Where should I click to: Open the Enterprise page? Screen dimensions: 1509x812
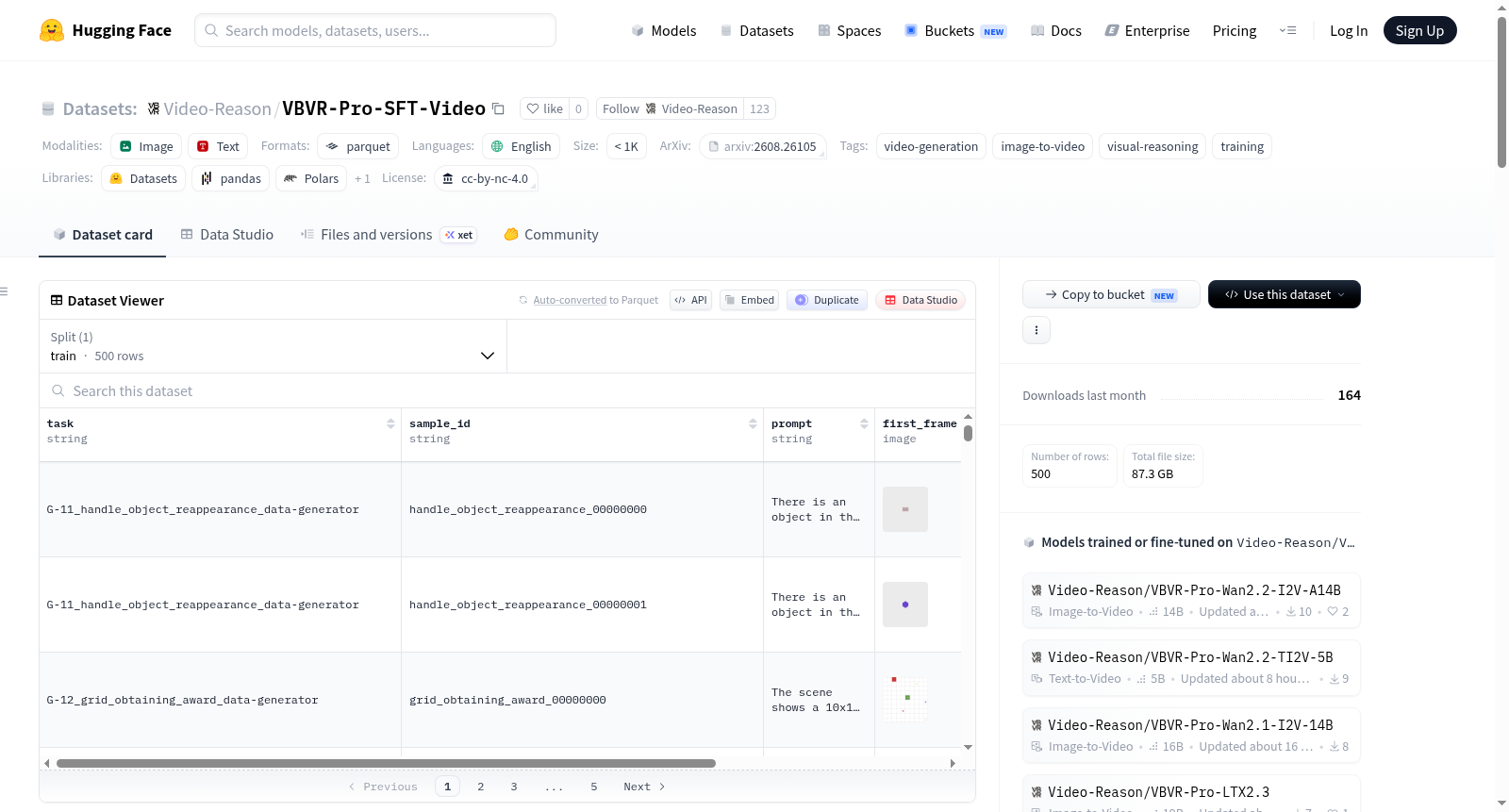(x=1147, y=30)
